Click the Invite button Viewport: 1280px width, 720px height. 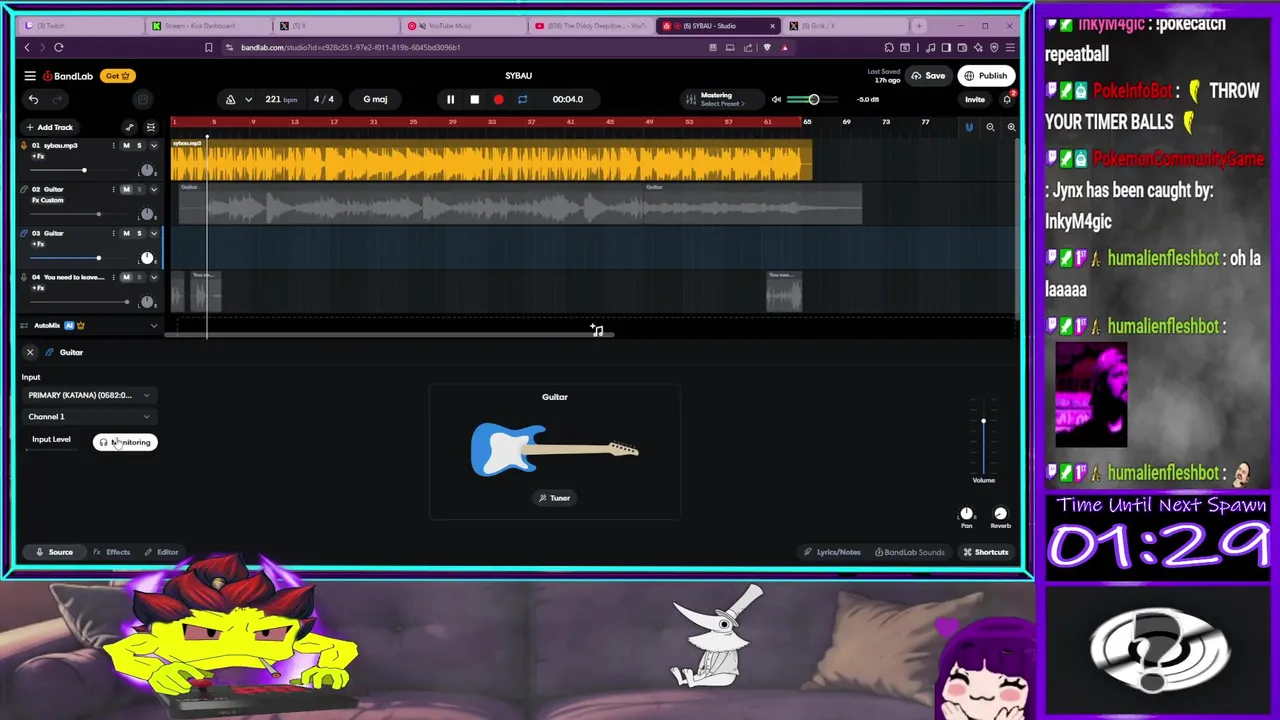click(x=974, y=99)
